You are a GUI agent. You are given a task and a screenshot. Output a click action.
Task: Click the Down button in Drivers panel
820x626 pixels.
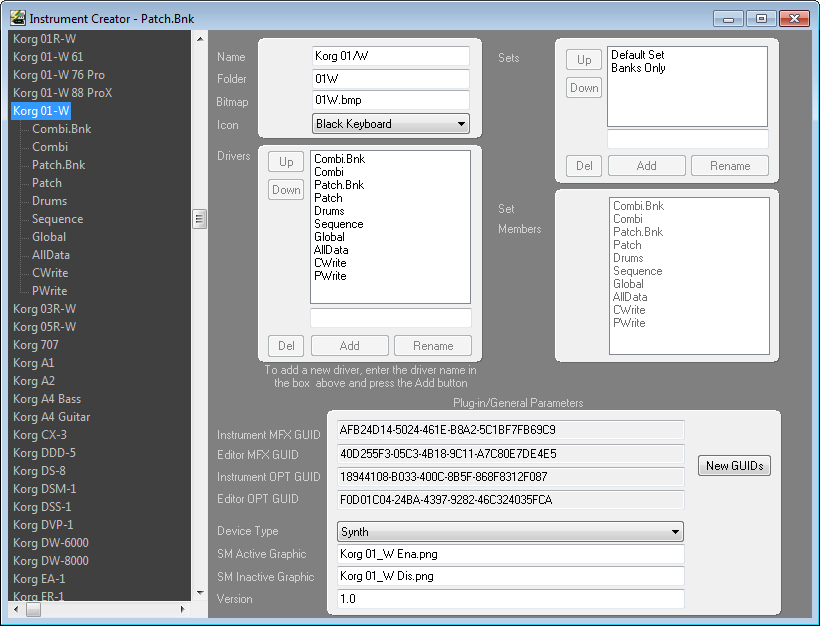pyautogui.click(x=286, y=190)
